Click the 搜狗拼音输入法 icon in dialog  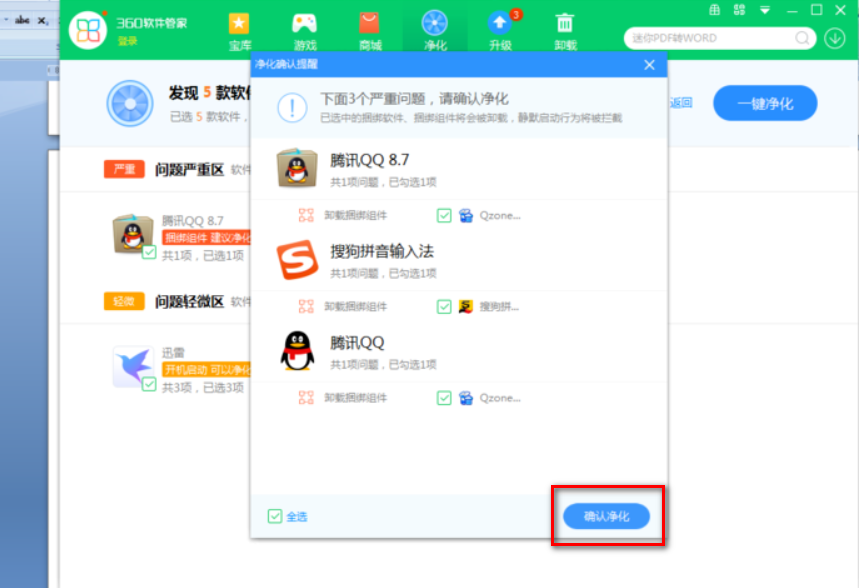click(x=297, y=259)
